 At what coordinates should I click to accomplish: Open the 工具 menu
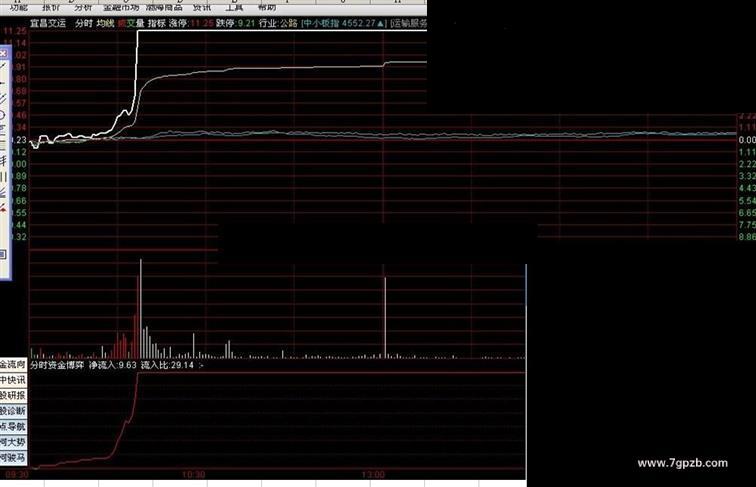234,7
